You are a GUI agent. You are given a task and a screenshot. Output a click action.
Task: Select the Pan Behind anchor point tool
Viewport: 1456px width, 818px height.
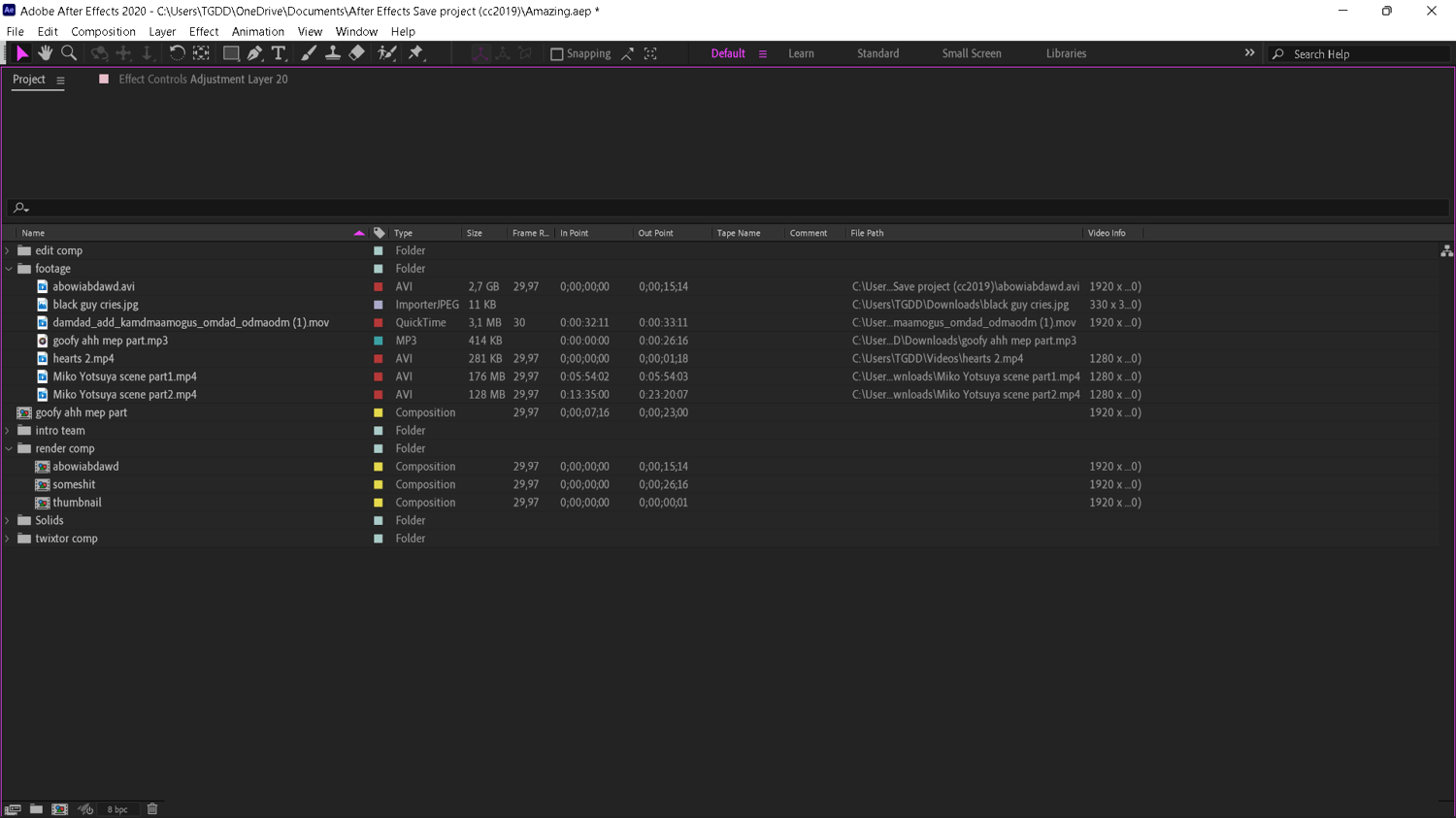(x=201, y=53)
